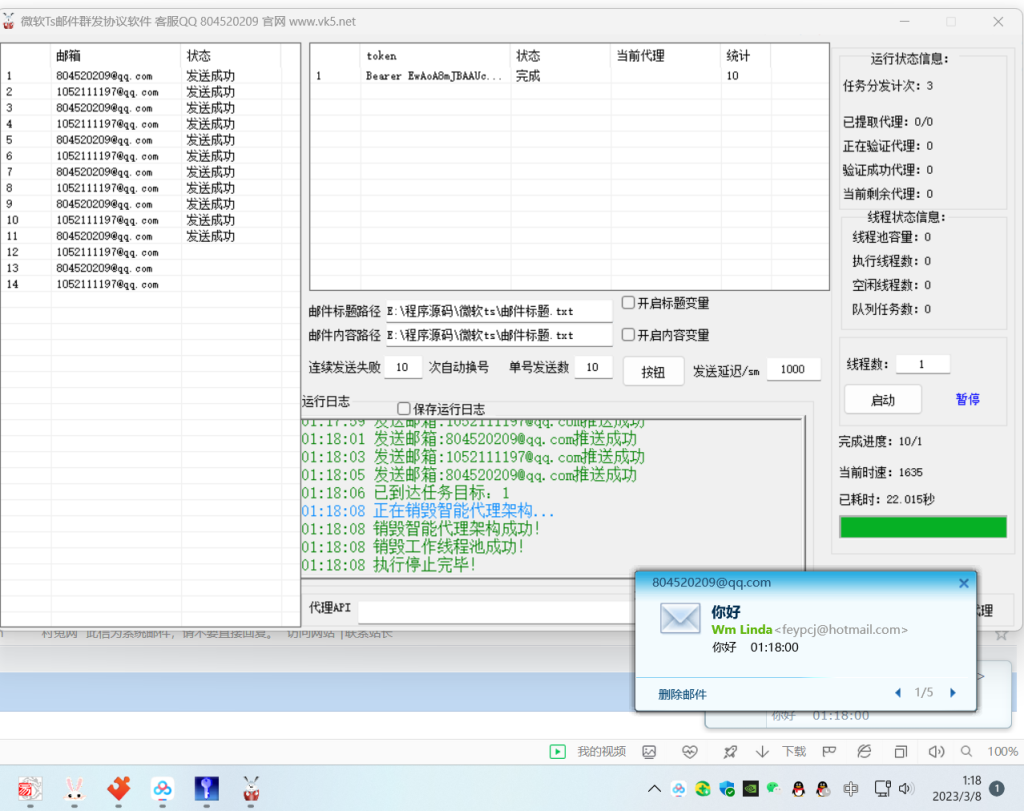Image resolution: width=1024 pixels, height=811 pixels.
Task: Go to next mail in notification popup
Action: pos(953,693)
